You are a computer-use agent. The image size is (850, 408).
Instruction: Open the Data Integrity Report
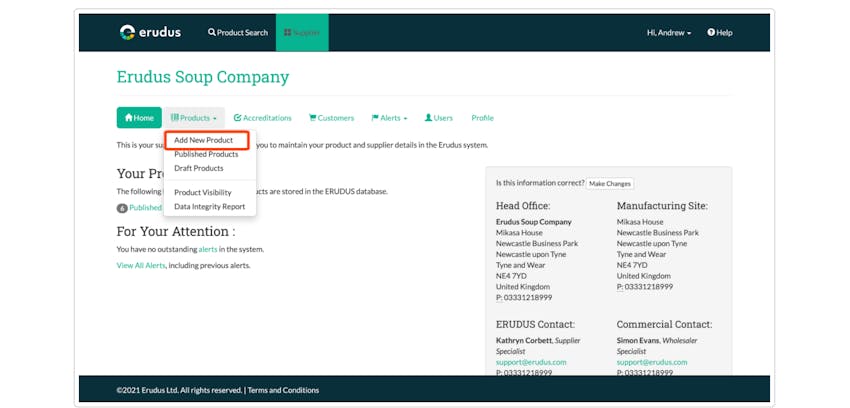210,206
